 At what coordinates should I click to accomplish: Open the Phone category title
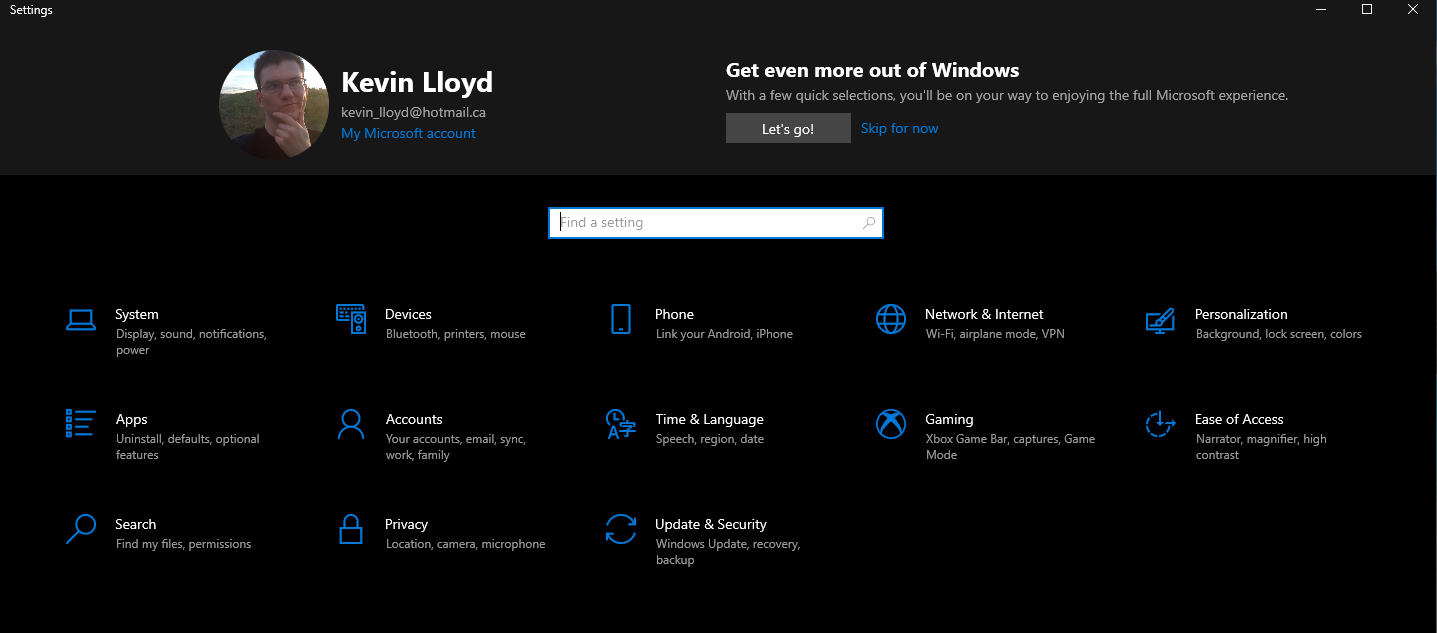point(674,314)
